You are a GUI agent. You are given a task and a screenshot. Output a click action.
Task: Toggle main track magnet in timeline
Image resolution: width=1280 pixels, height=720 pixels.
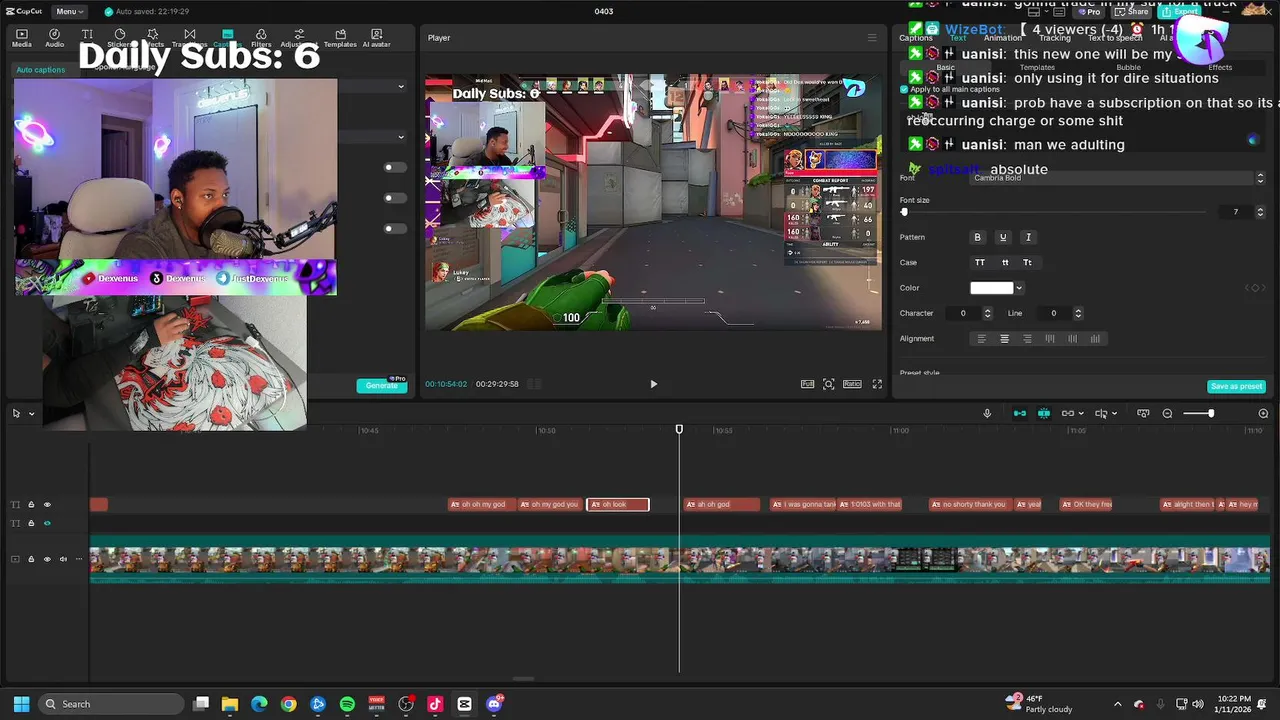click(1020, 413)
